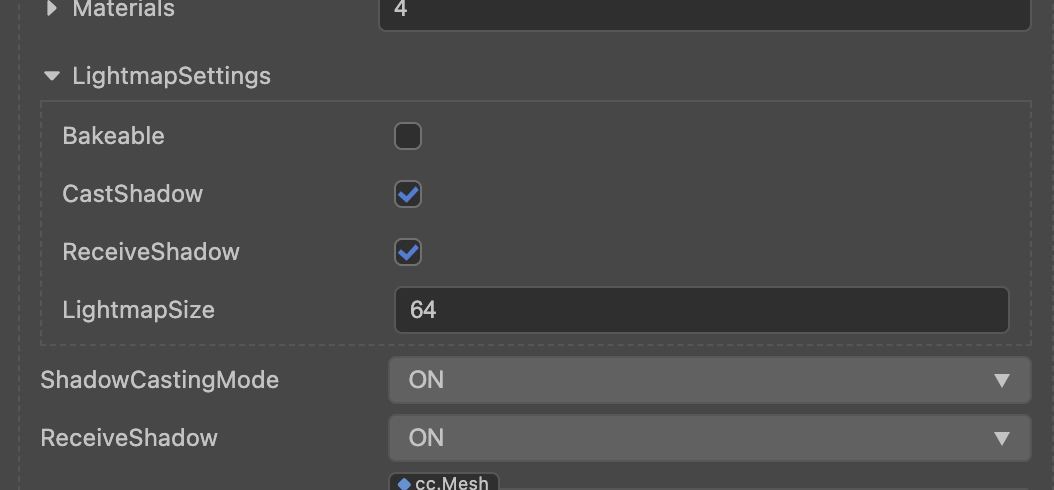Uncheck the CastShadow checkbox
This screenshot has width=1054, height=490.
click(408, 194)
